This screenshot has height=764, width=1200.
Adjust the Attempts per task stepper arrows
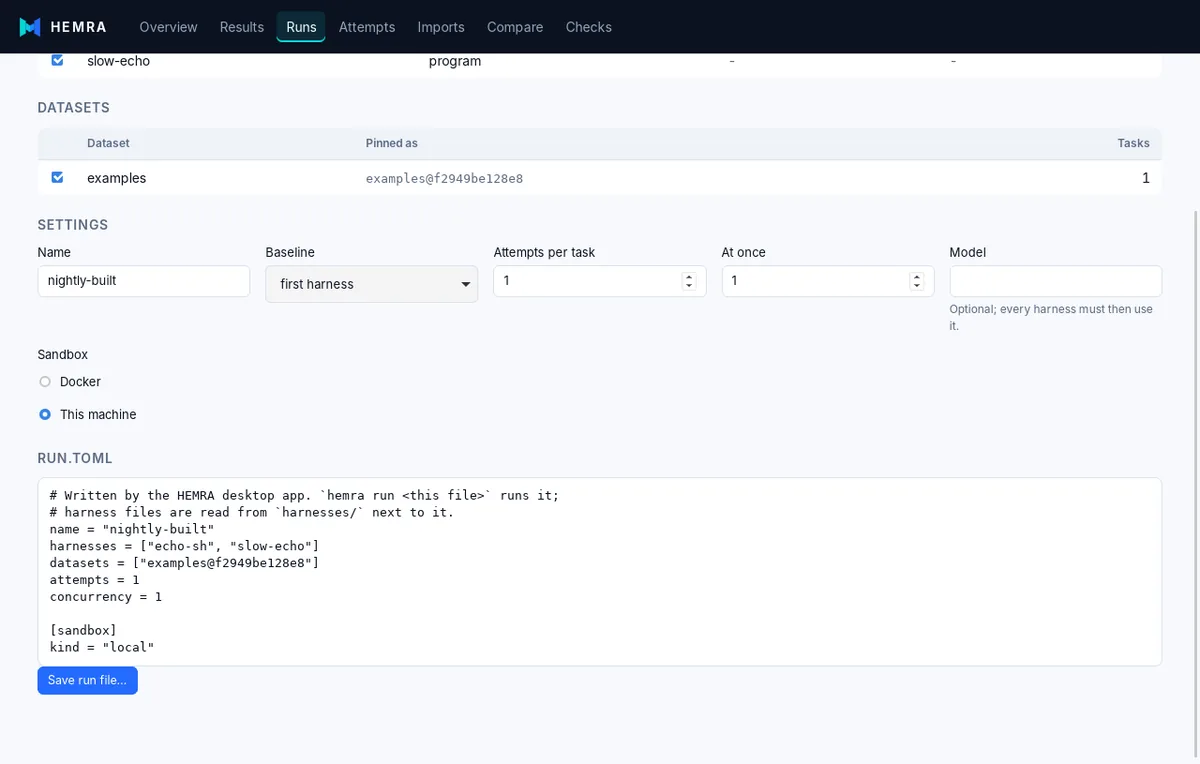click(689, 281)
